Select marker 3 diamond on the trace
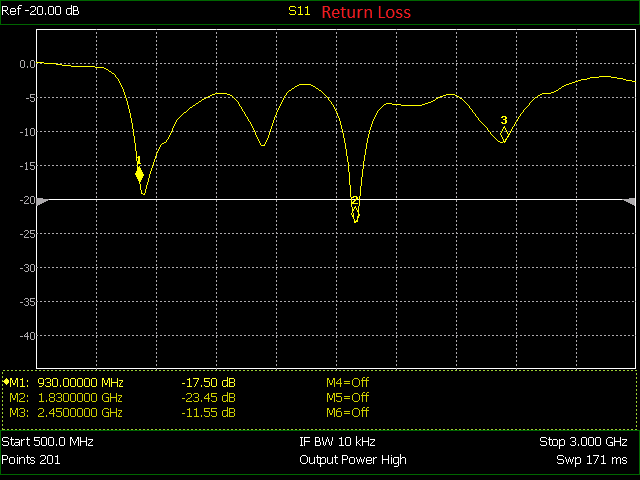640x480 pixels. (504, 132)
